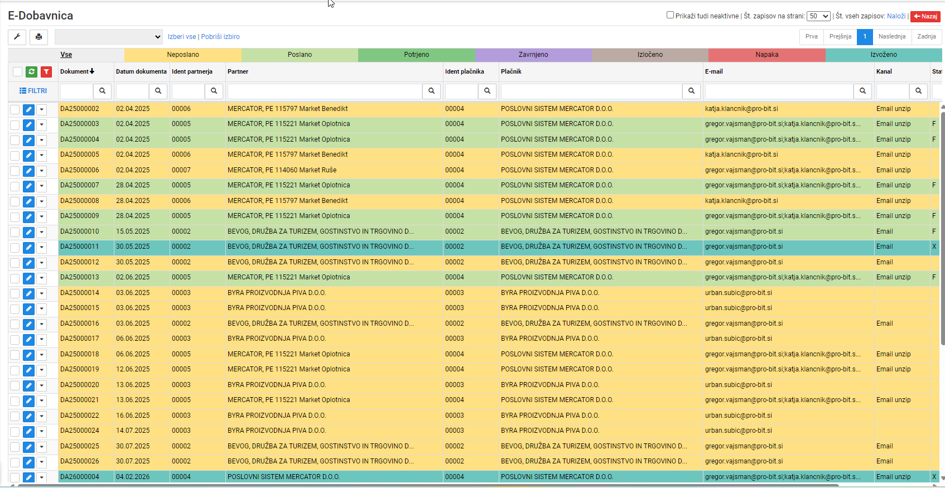This screenshot has width=945, height=488.
Task: Click the print icon button
Action: [39, 37]
